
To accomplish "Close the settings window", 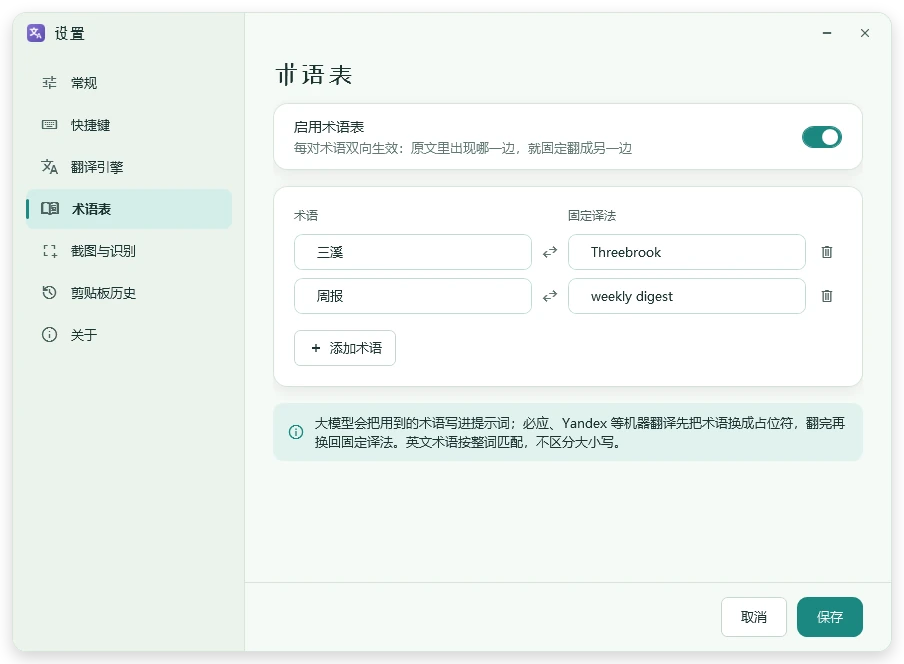I will pos(865,33).
